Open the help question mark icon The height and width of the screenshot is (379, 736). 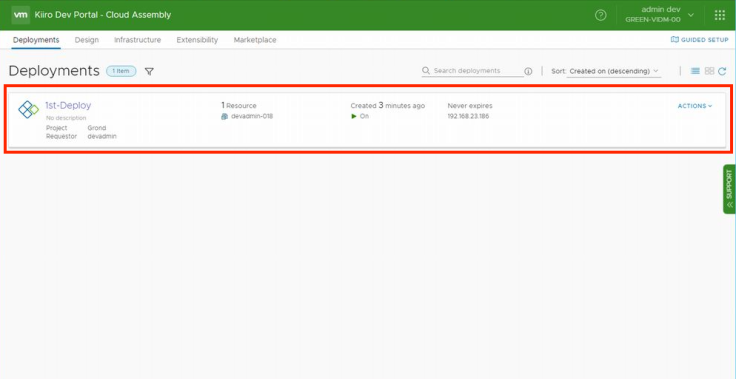click(x=600, y=15)
